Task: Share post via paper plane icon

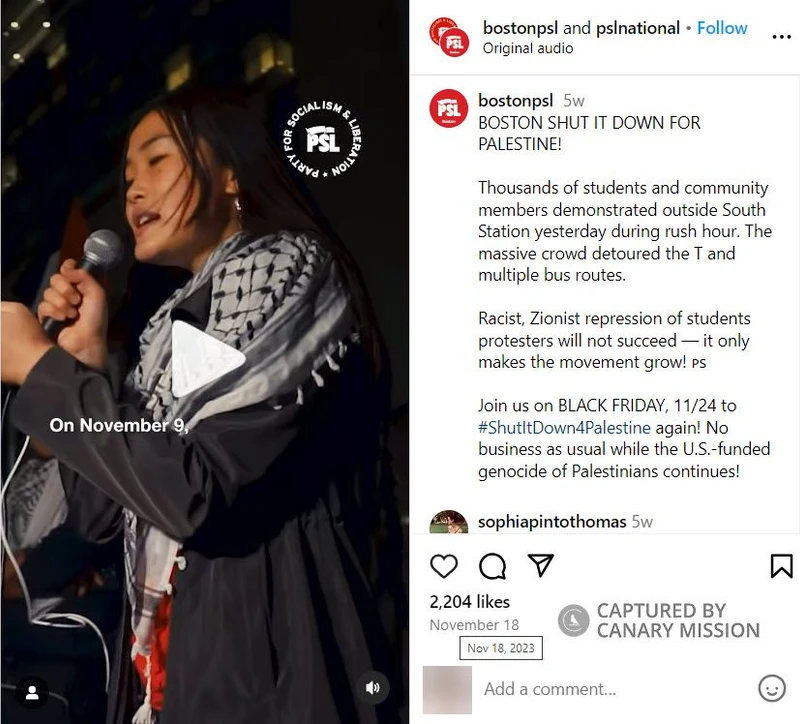Action: [540, 565]
